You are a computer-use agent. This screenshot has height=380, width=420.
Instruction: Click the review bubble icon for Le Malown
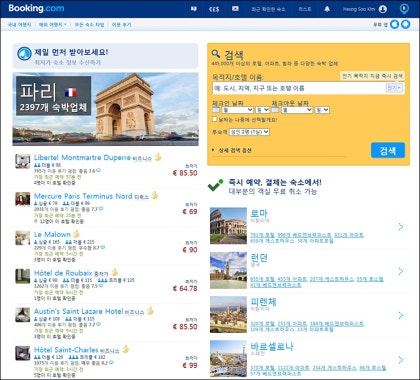(103, 248)
